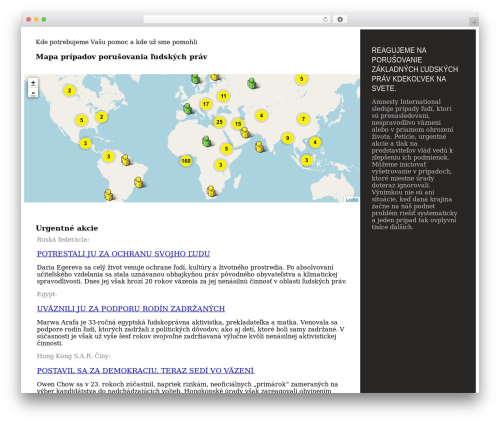Open cluster marker 3 over Central America
The height and width of the screenshot is (423, 500).
85,143
